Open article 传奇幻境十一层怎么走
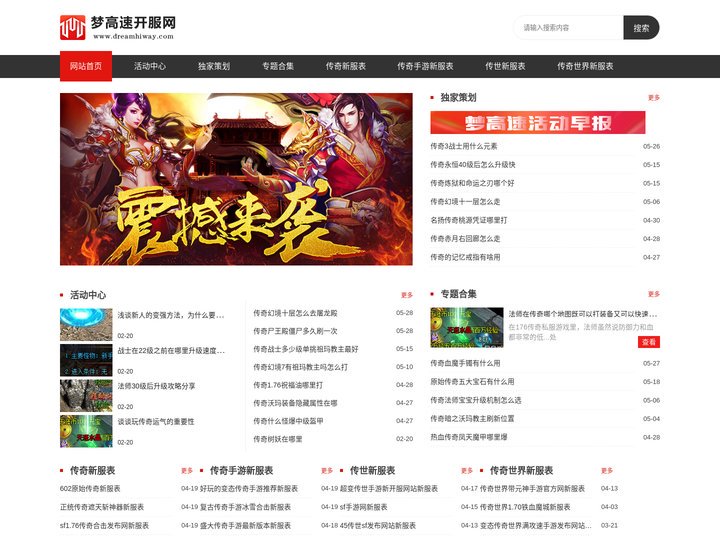The image size is (720, 540). [x=465, y=202]
